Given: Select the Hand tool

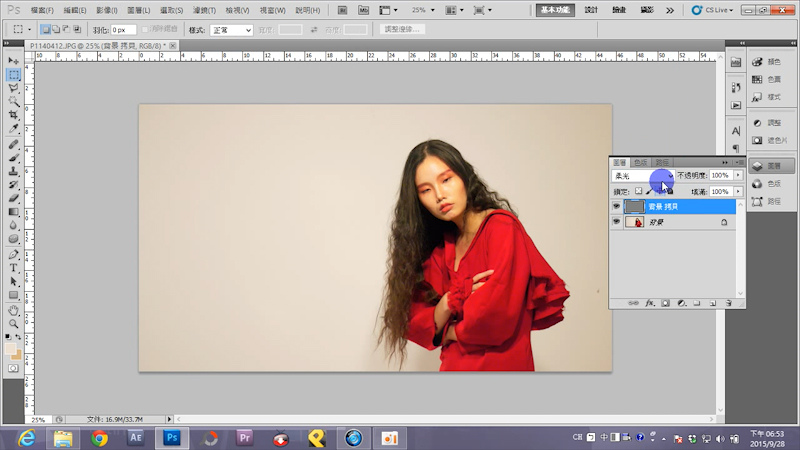Looking at the screenshot, I should click(13, 310).
